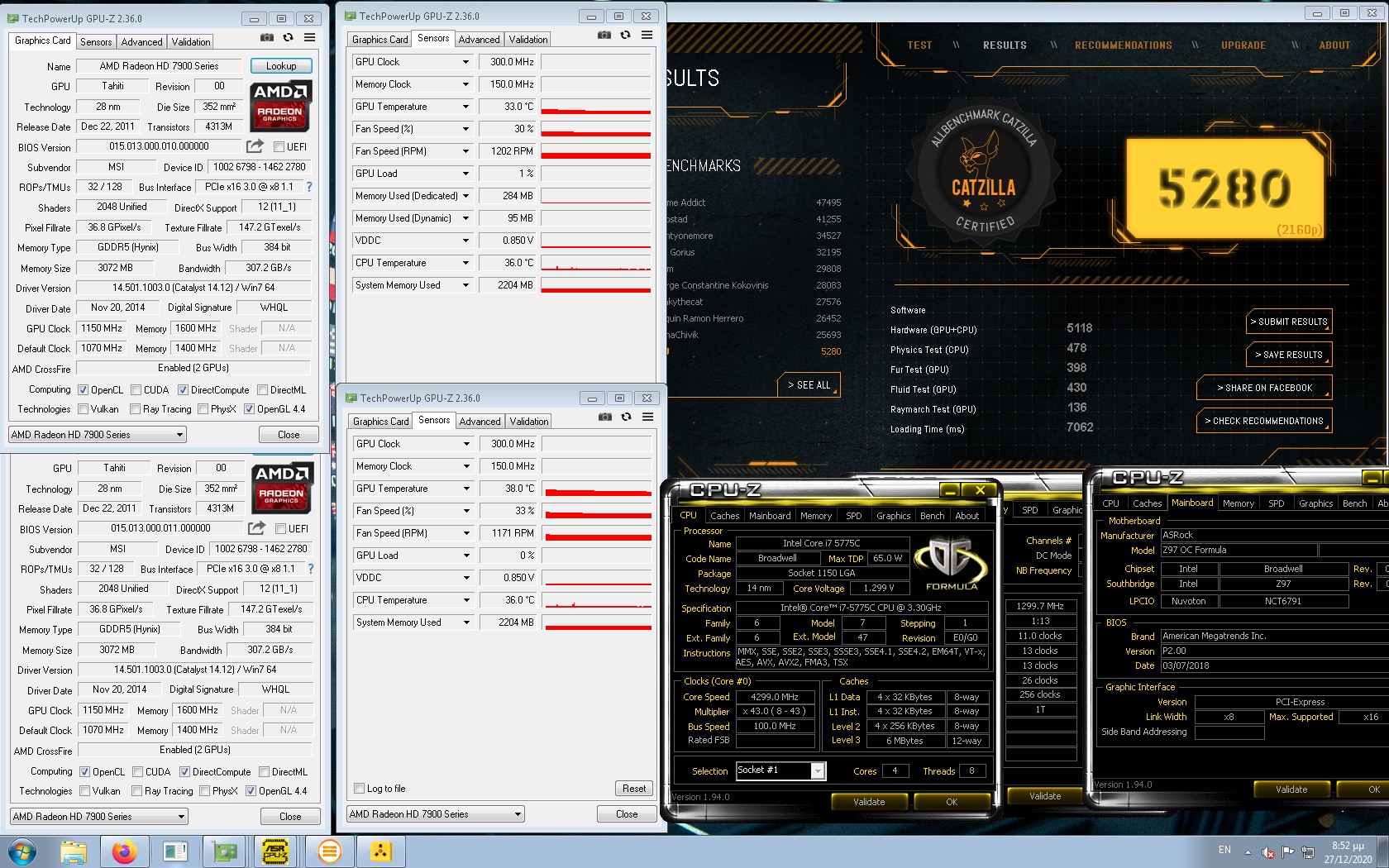Click AMD Radeon Graphics logo in upper card
The height and width of the screenshot is (868, 1389).
coord(280,106)
